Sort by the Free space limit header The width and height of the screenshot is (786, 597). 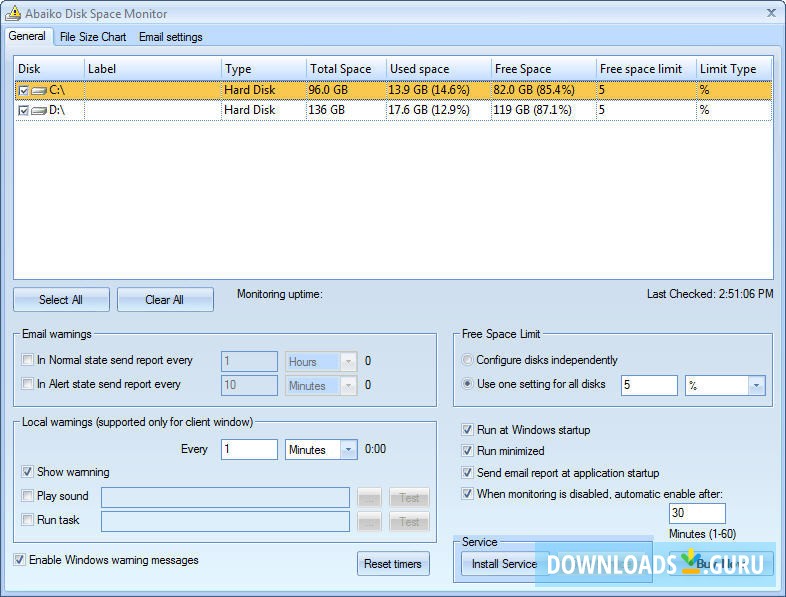[646, 69]
